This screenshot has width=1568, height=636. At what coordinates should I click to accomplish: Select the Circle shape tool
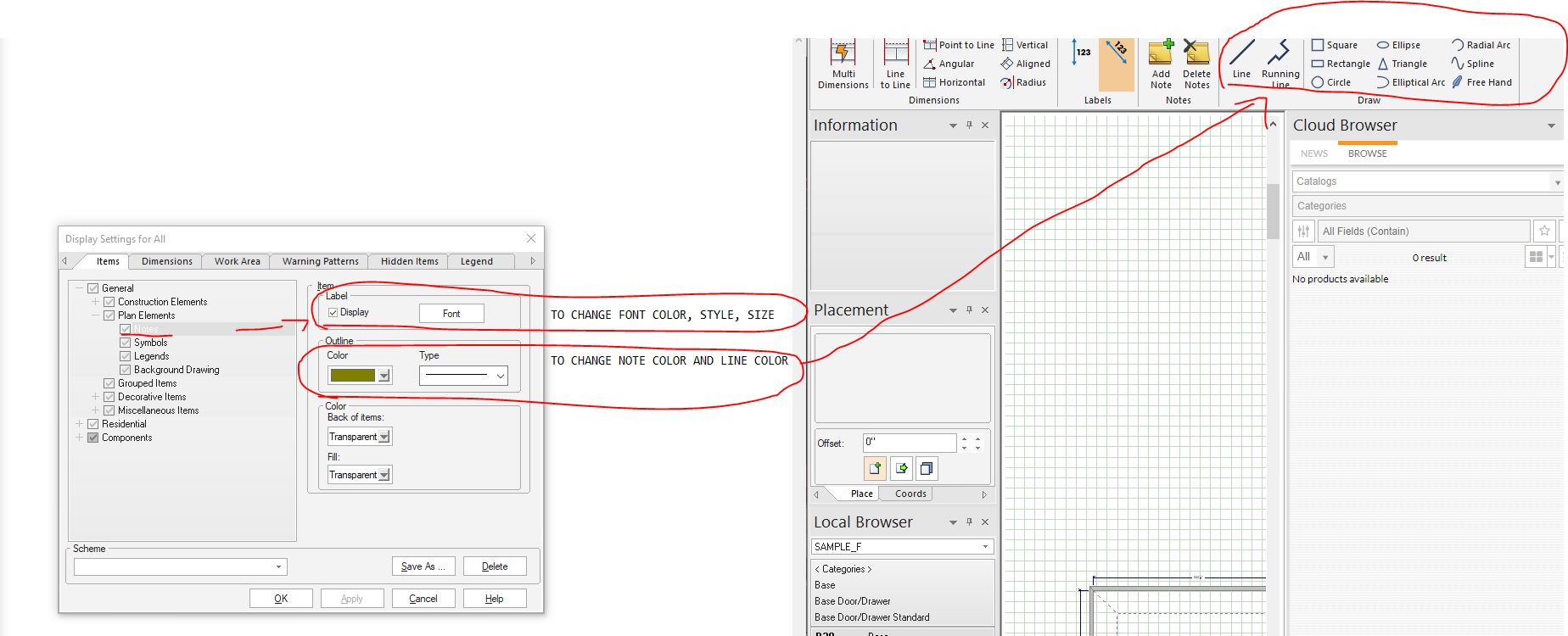pos(1330,82)
